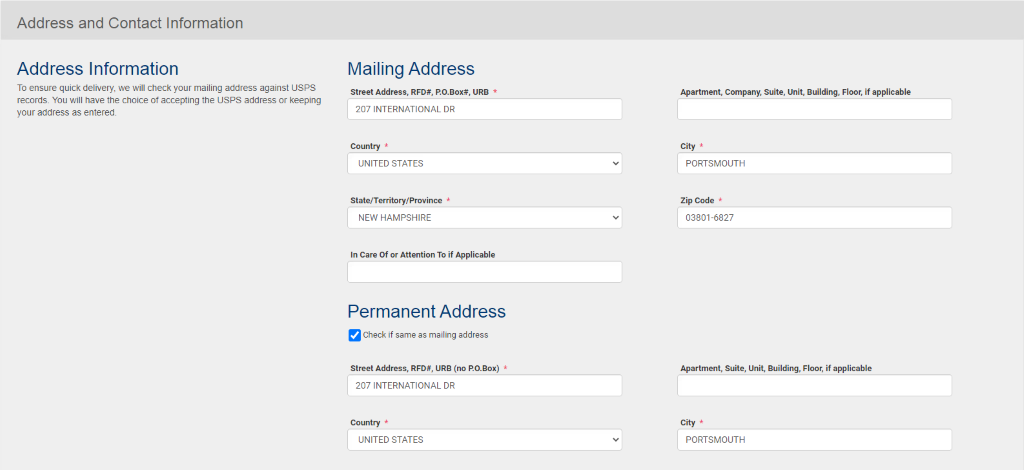Click the Address and Contact Information header title
The width and height of the screenshot is (1024, 470).
130,22
